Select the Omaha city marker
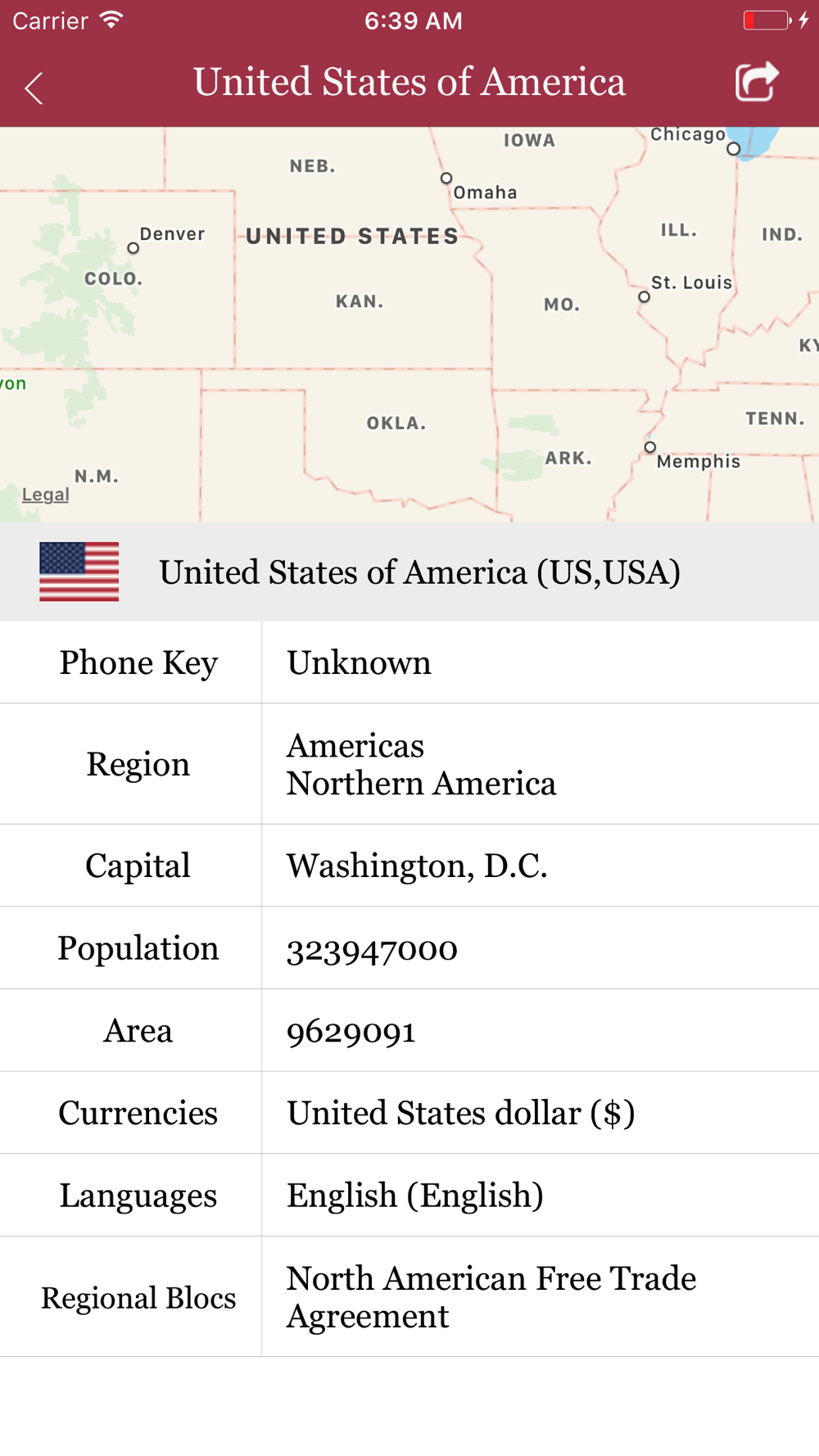The width and height of the screenshot is (819, 1456). click(446, 178)
